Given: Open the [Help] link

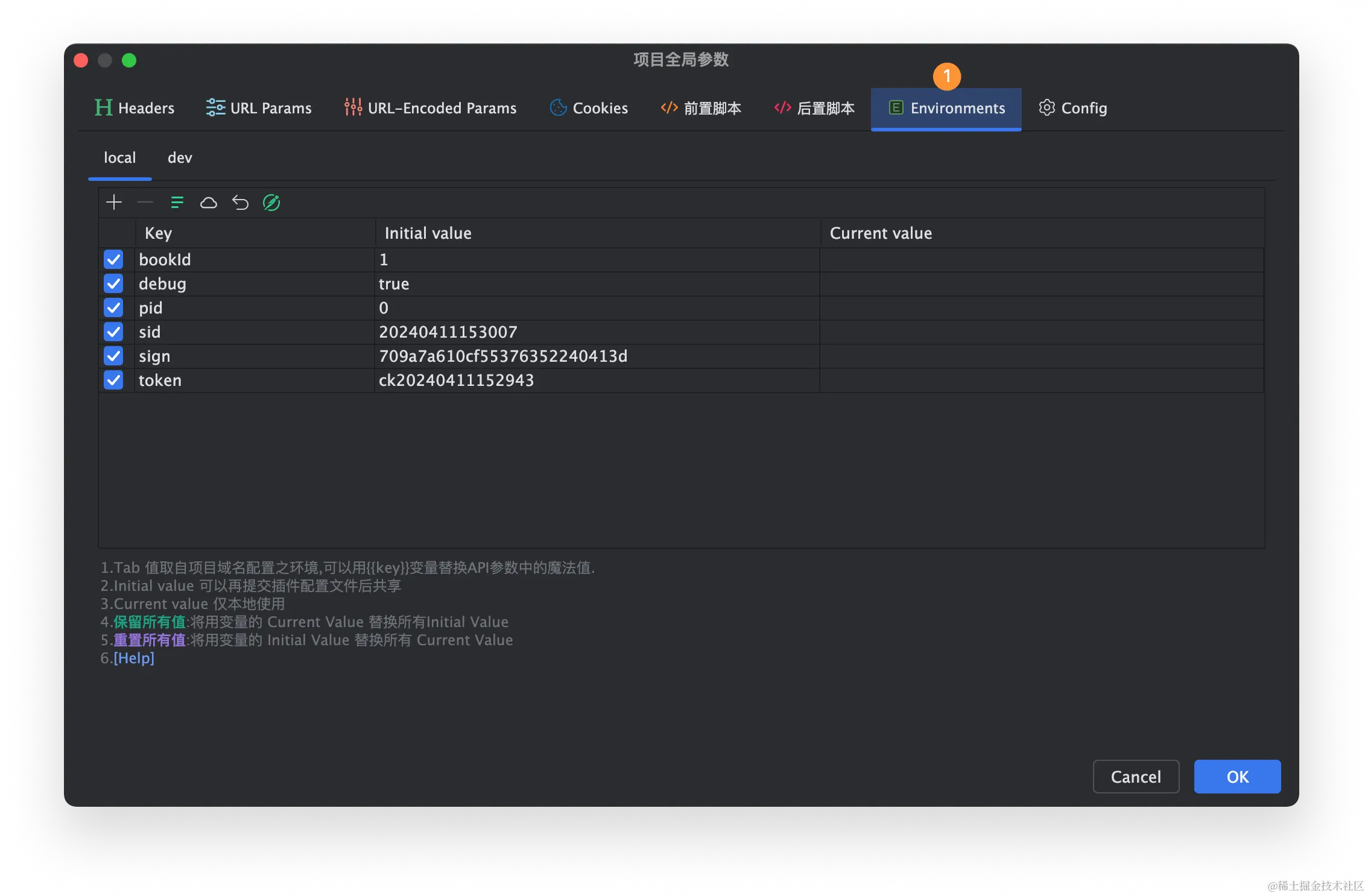Looking at the screenshot, I should [x=134, y=658].
